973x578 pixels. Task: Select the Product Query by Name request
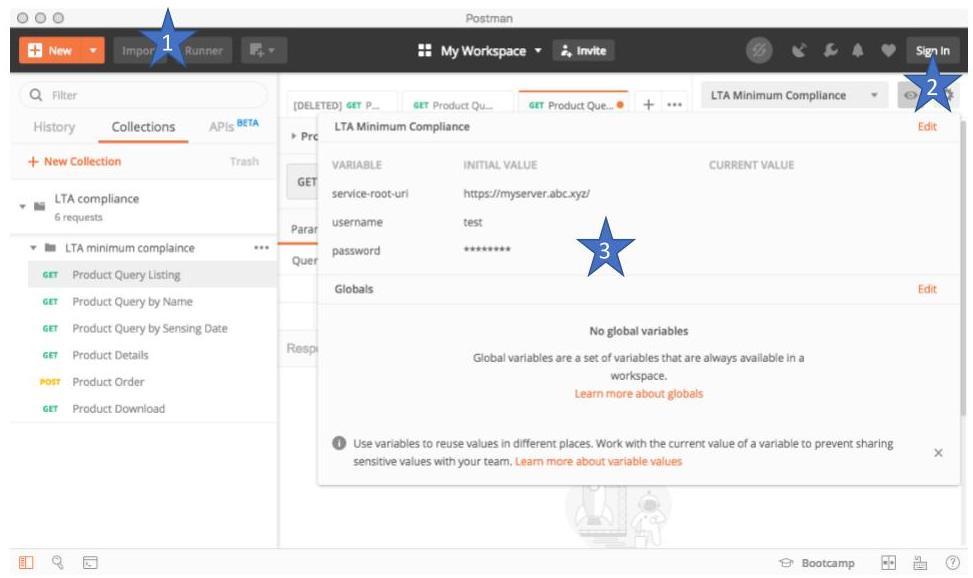[152, 302]
